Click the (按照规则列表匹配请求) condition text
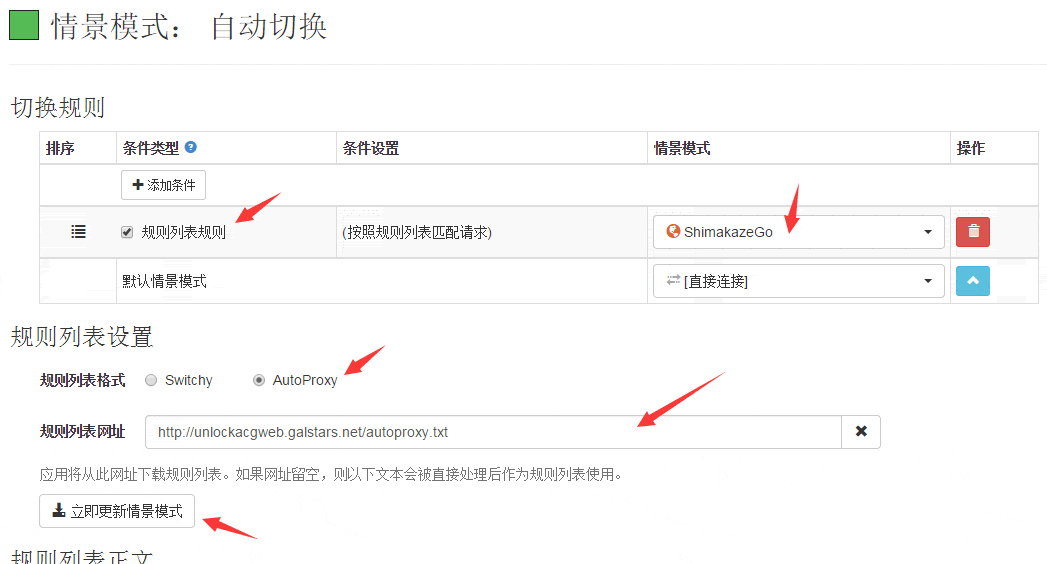The height and width of the screenshot is (564, 1047). tap(417, 232)
